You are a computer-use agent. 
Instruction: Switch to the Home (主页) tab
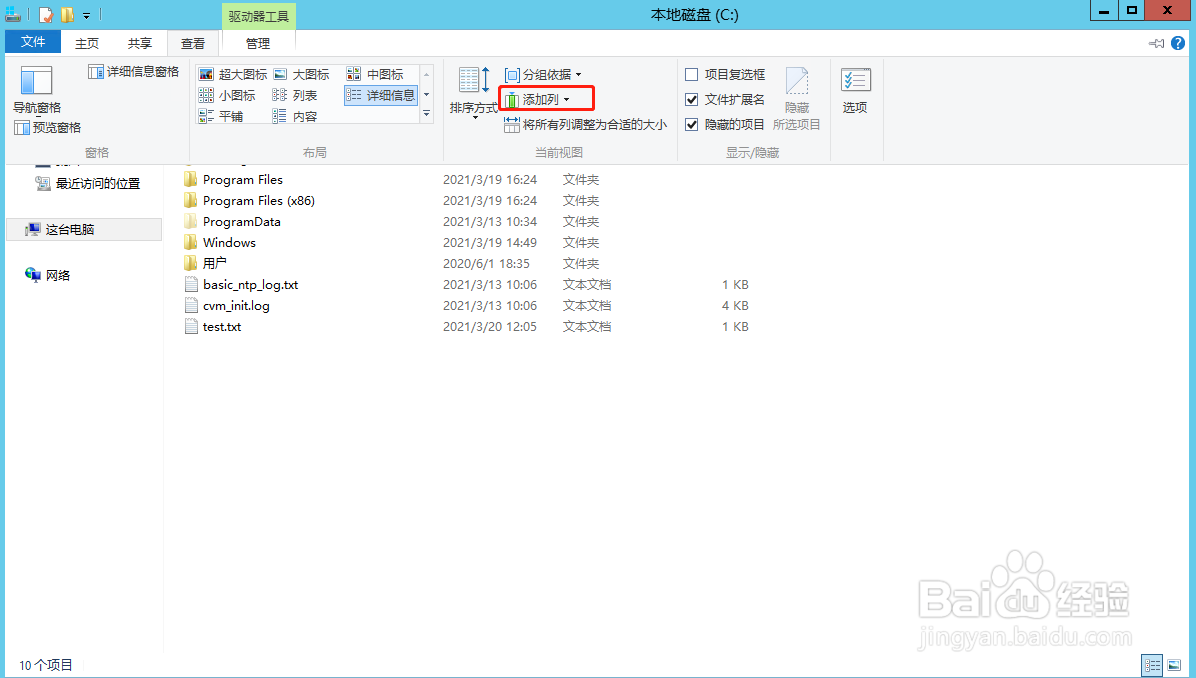pyautogui.click(x=87, y=43)
